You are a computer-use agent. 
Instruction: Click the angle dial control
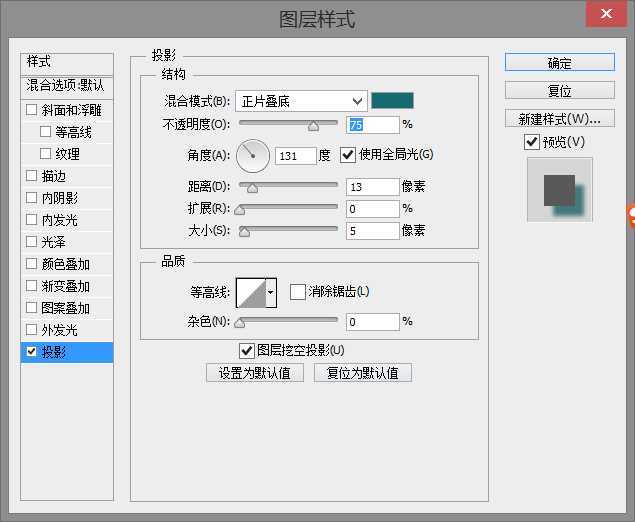coord(253,155)
